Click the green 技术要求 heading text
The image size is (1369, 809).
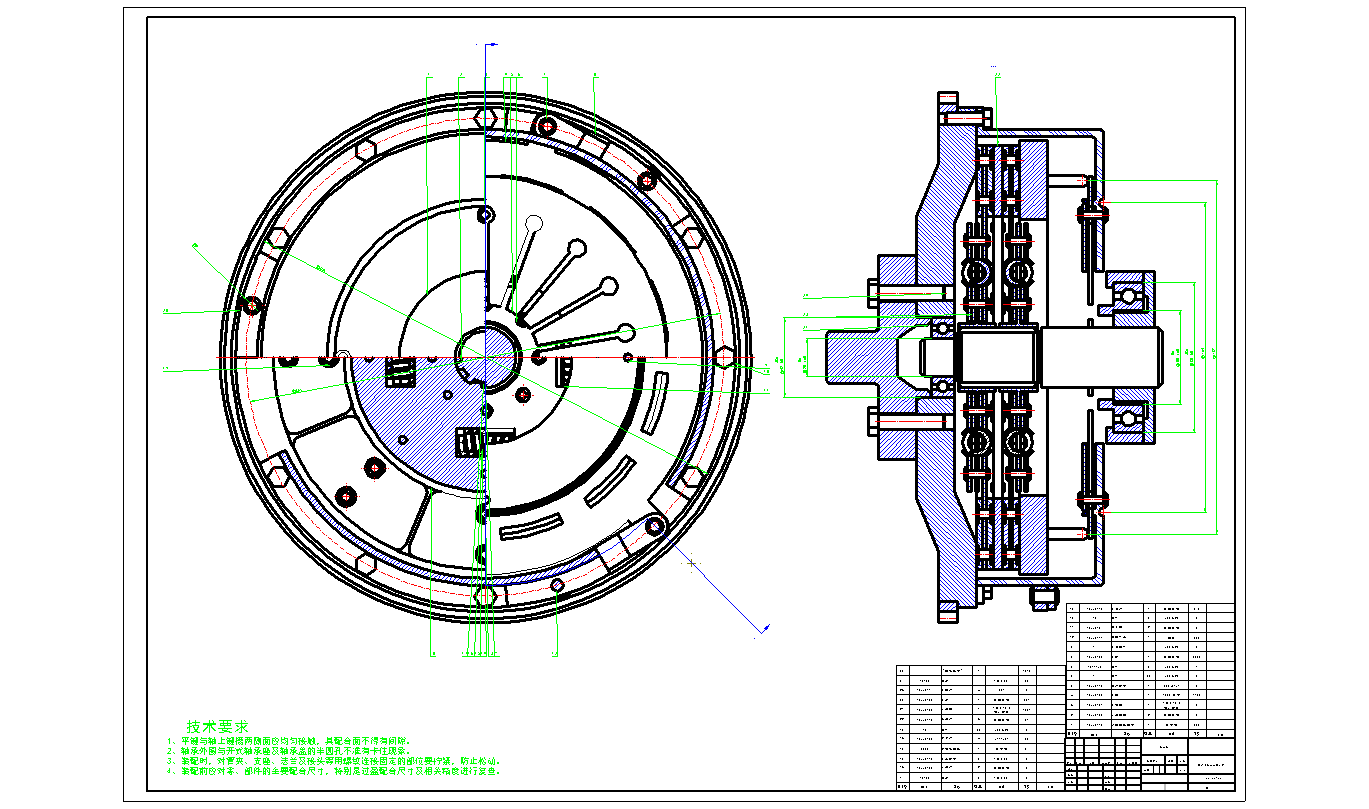(x=217, y=726)
